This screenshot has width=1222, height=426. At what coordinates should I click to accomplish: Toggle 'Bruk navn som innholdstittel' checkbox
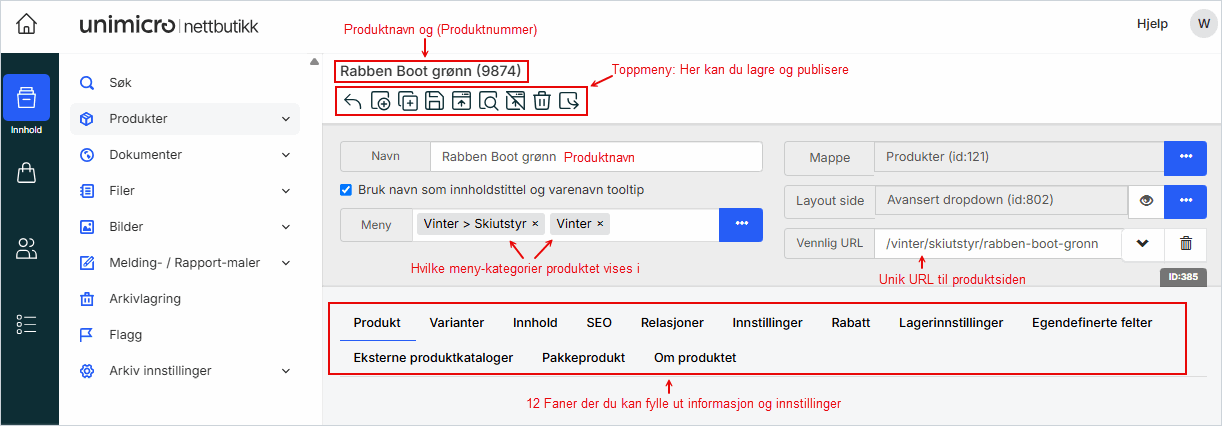coord(346,190)
